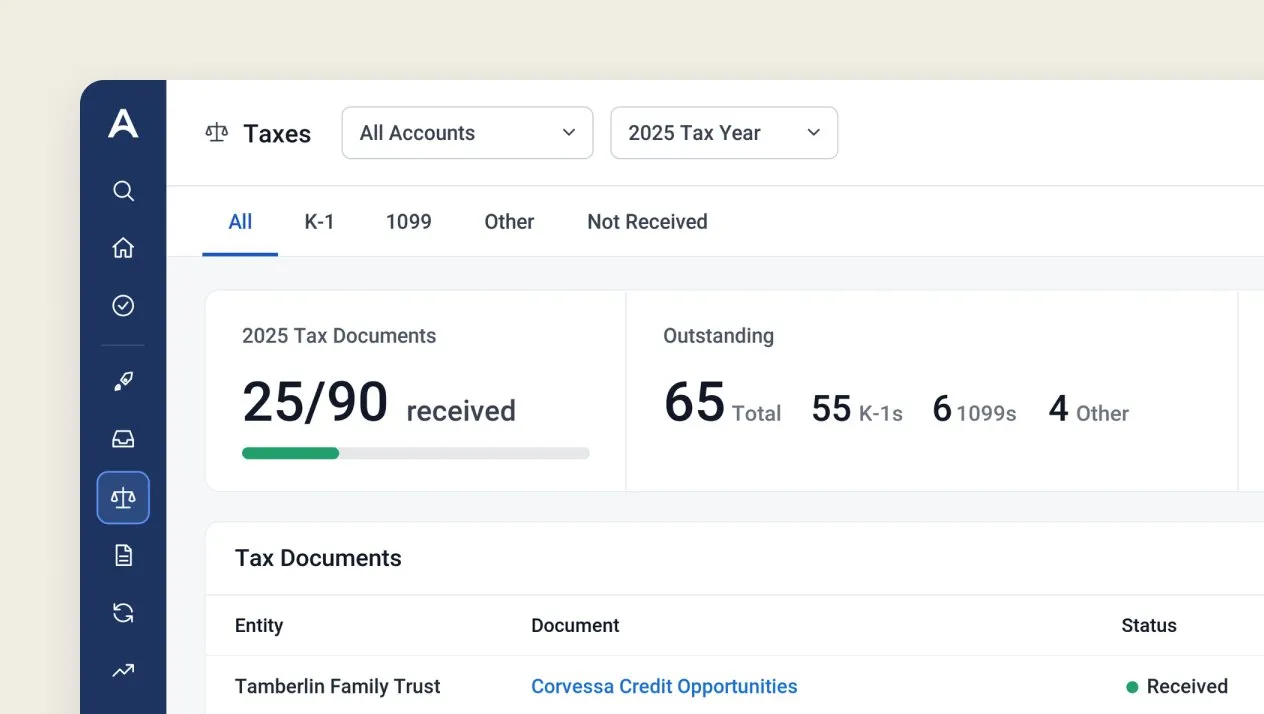
Task: Open the rocket icon in the sidebar
Action: click(x=123, y=381)
